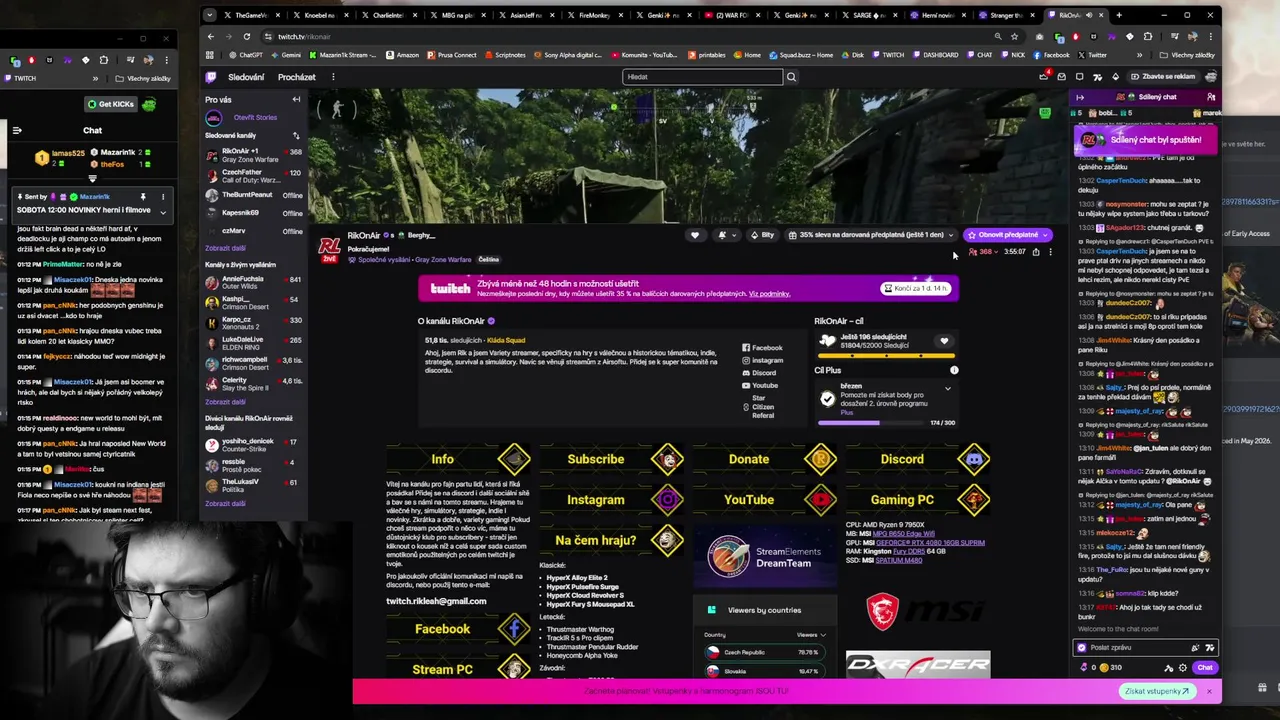Open the Procházet browse tab
Screen dimensions: 1280x720
click(297, 77)
